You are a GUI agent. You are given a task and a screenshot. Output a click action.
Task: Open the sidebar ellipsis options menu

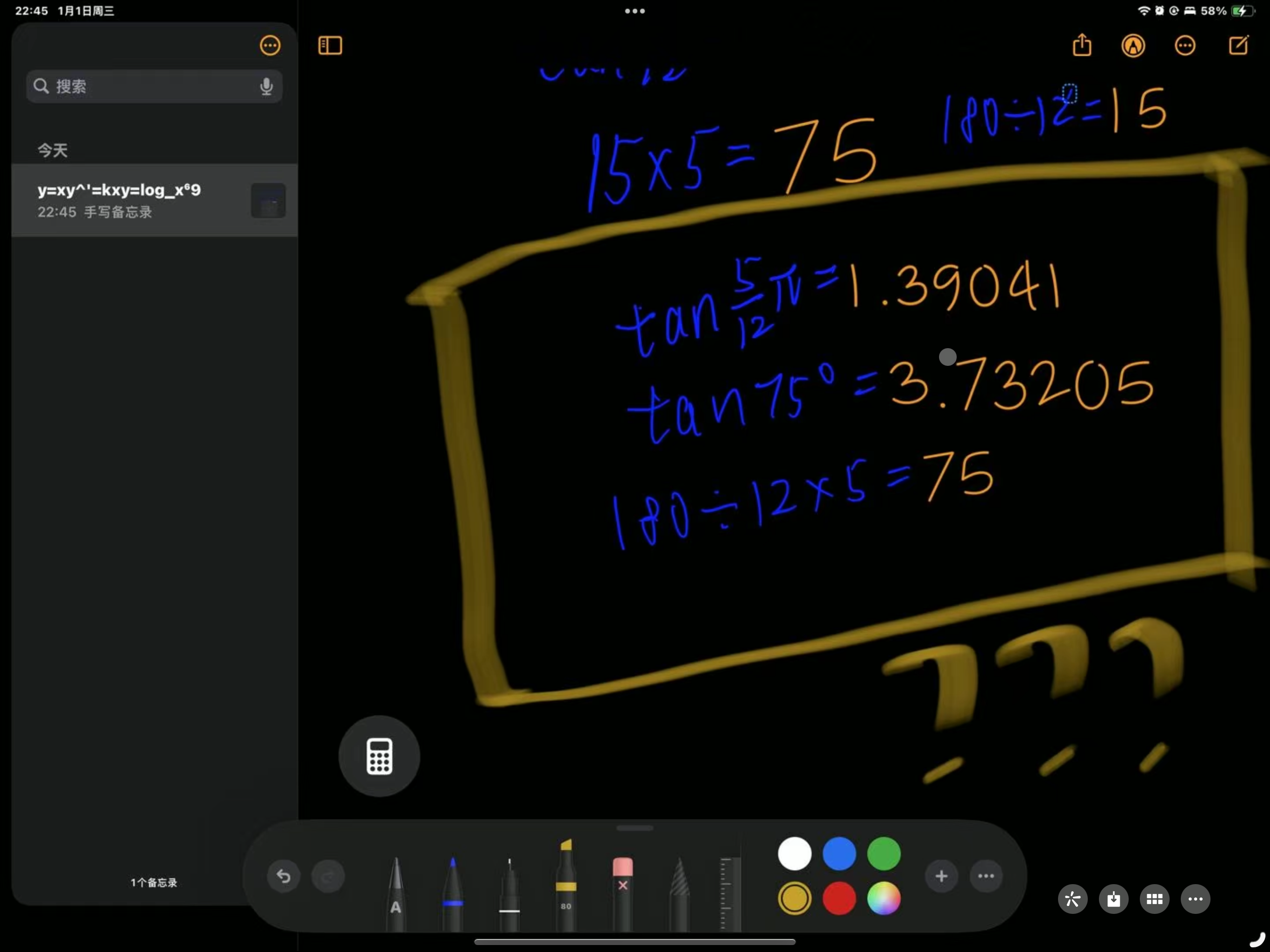click(270, 46)
